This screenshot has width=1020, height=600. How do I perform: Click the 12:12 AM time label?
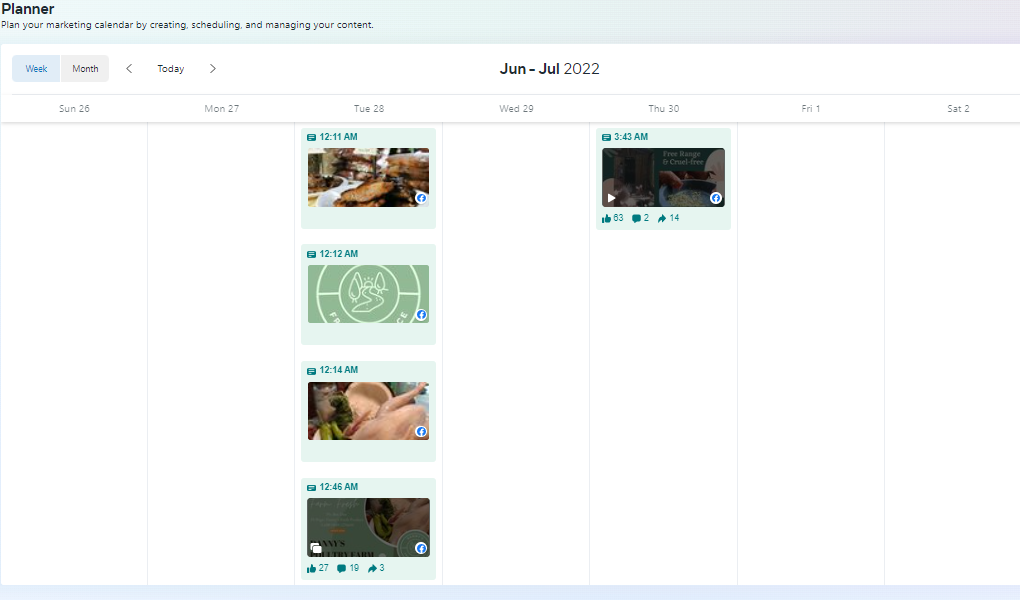click(x=338, y=254)
